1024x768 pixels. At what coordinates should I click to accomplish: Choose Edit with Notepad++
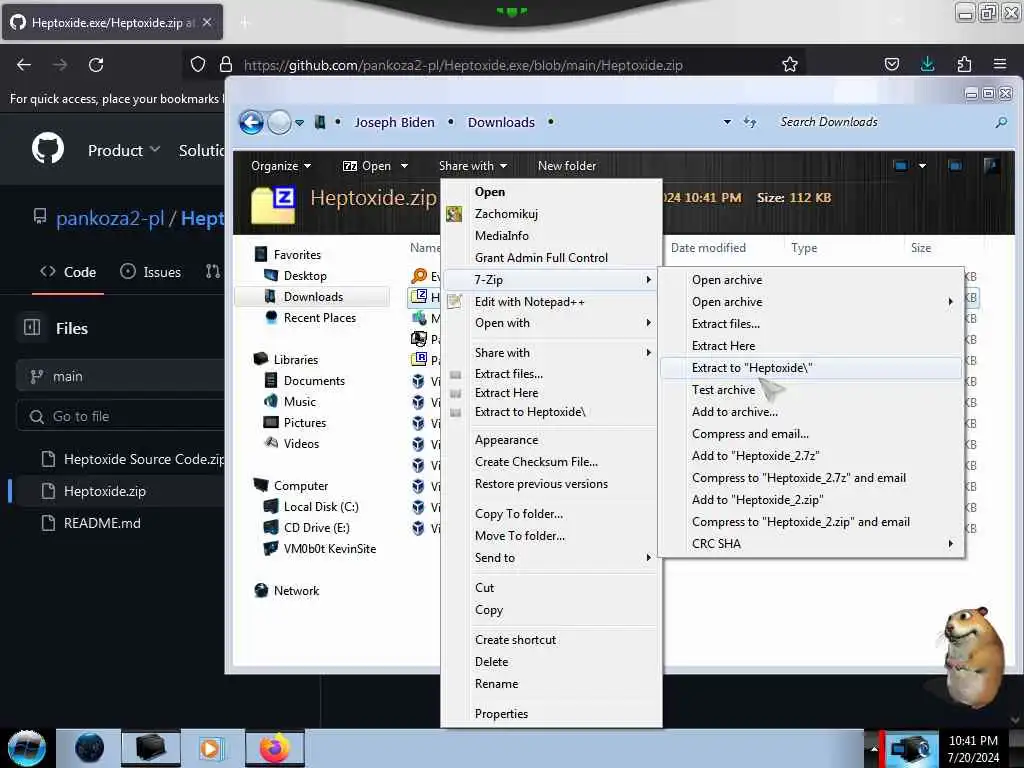point(551,302)
